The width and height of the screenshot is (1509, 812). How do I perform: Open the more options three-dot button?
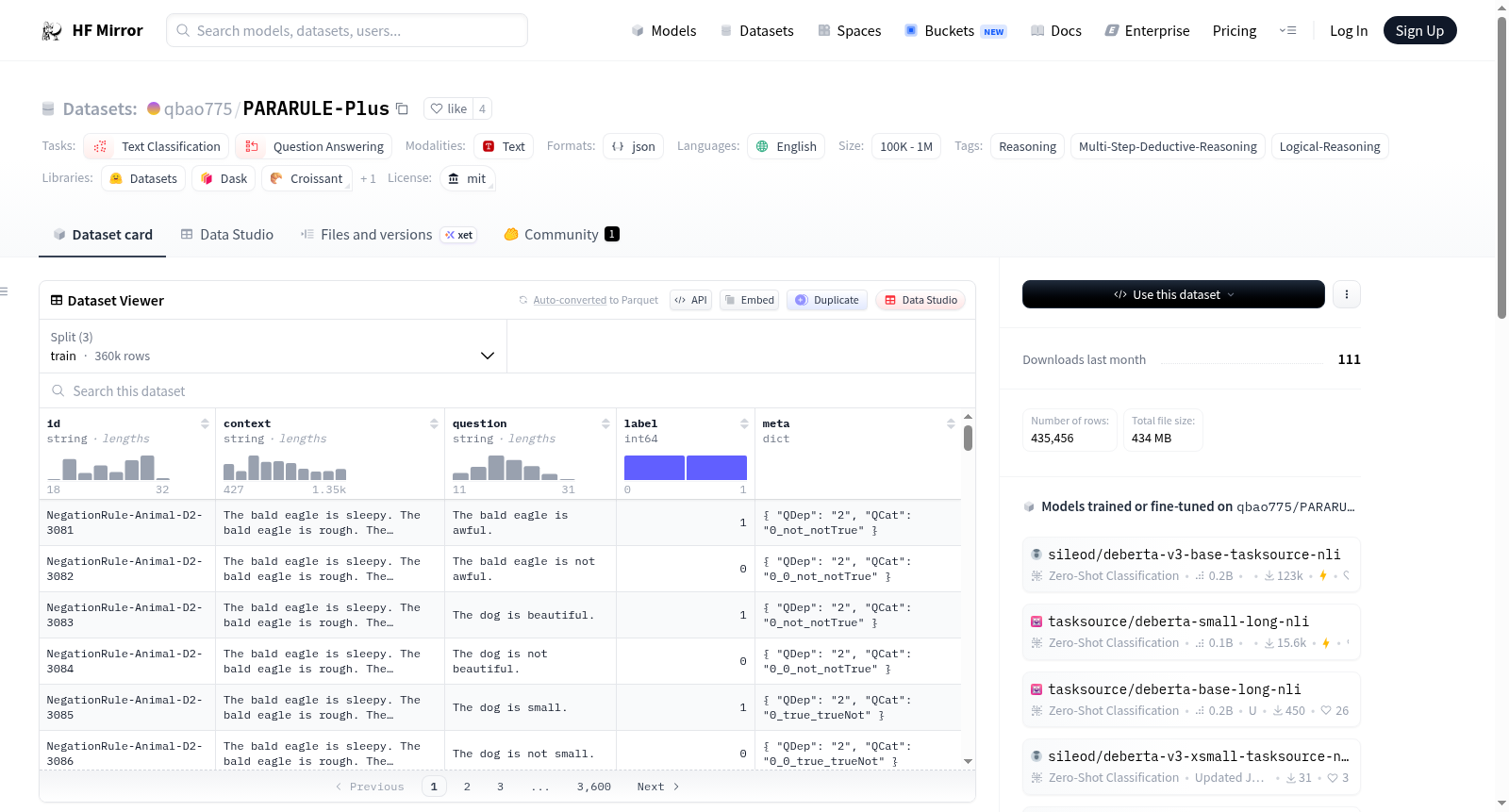1346,294
